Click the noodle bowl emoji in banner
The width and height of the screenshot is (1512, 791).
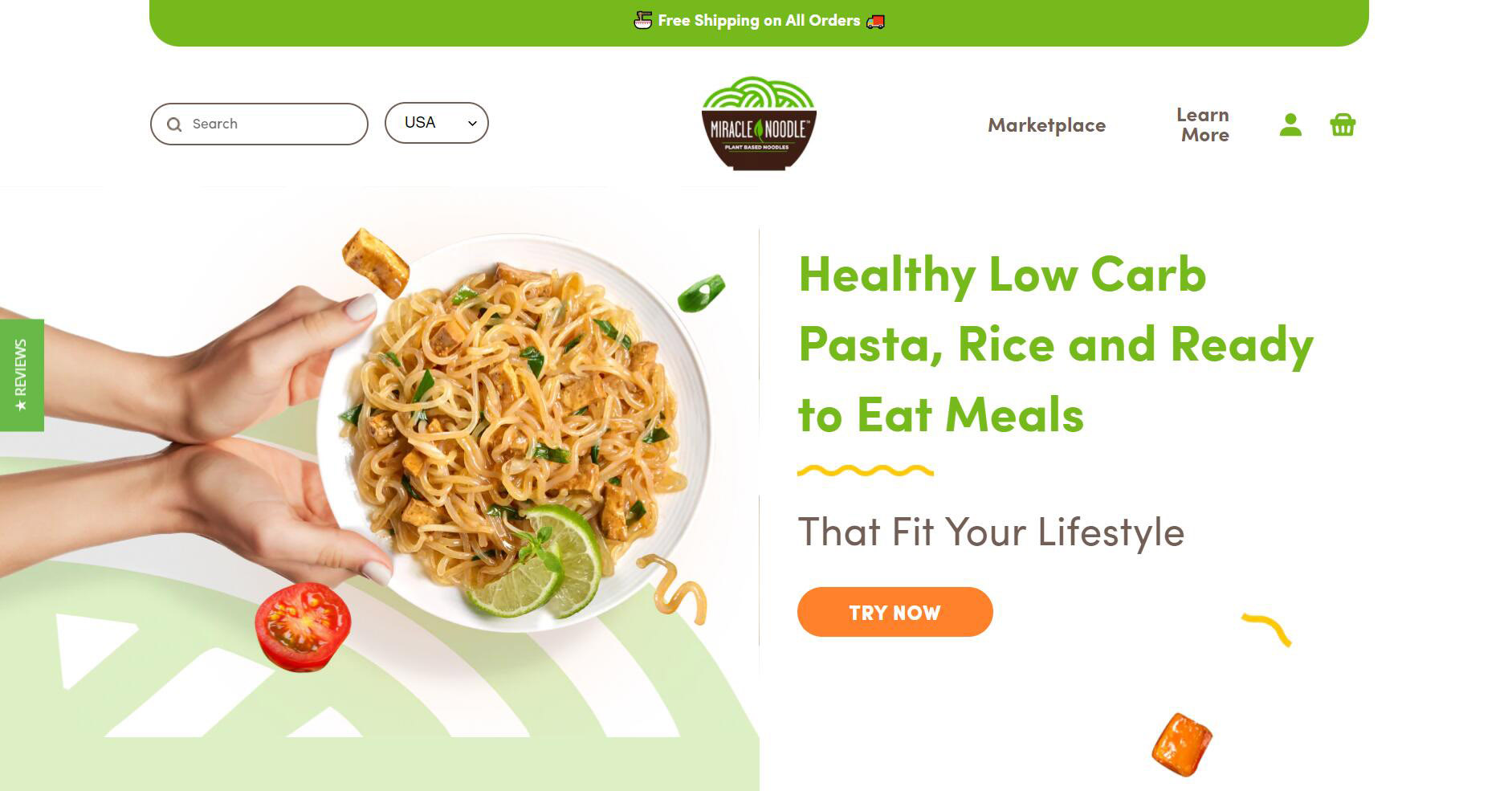642,21
